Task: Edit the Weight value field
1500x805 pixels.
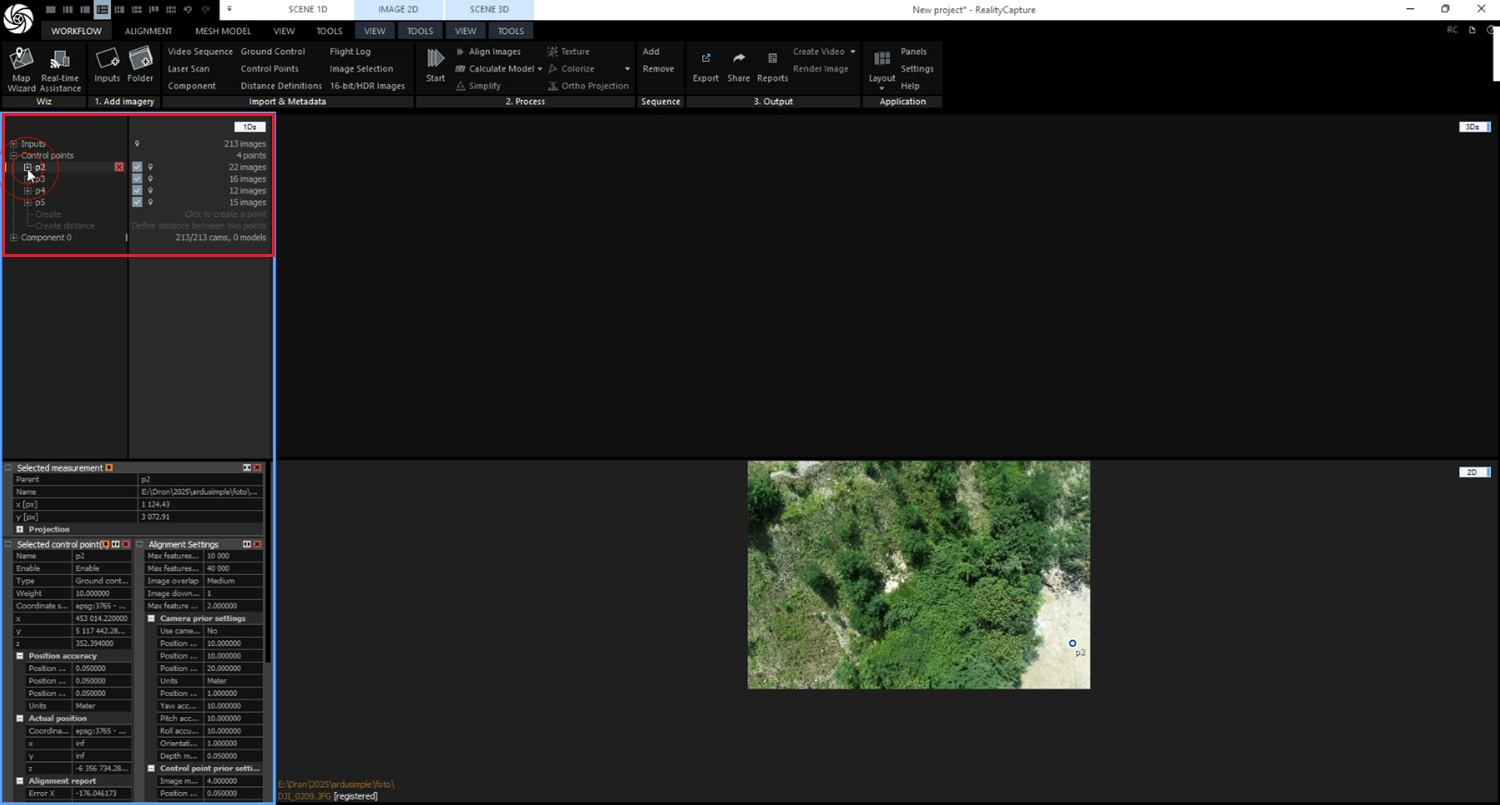Action: [x=101, y=593]
